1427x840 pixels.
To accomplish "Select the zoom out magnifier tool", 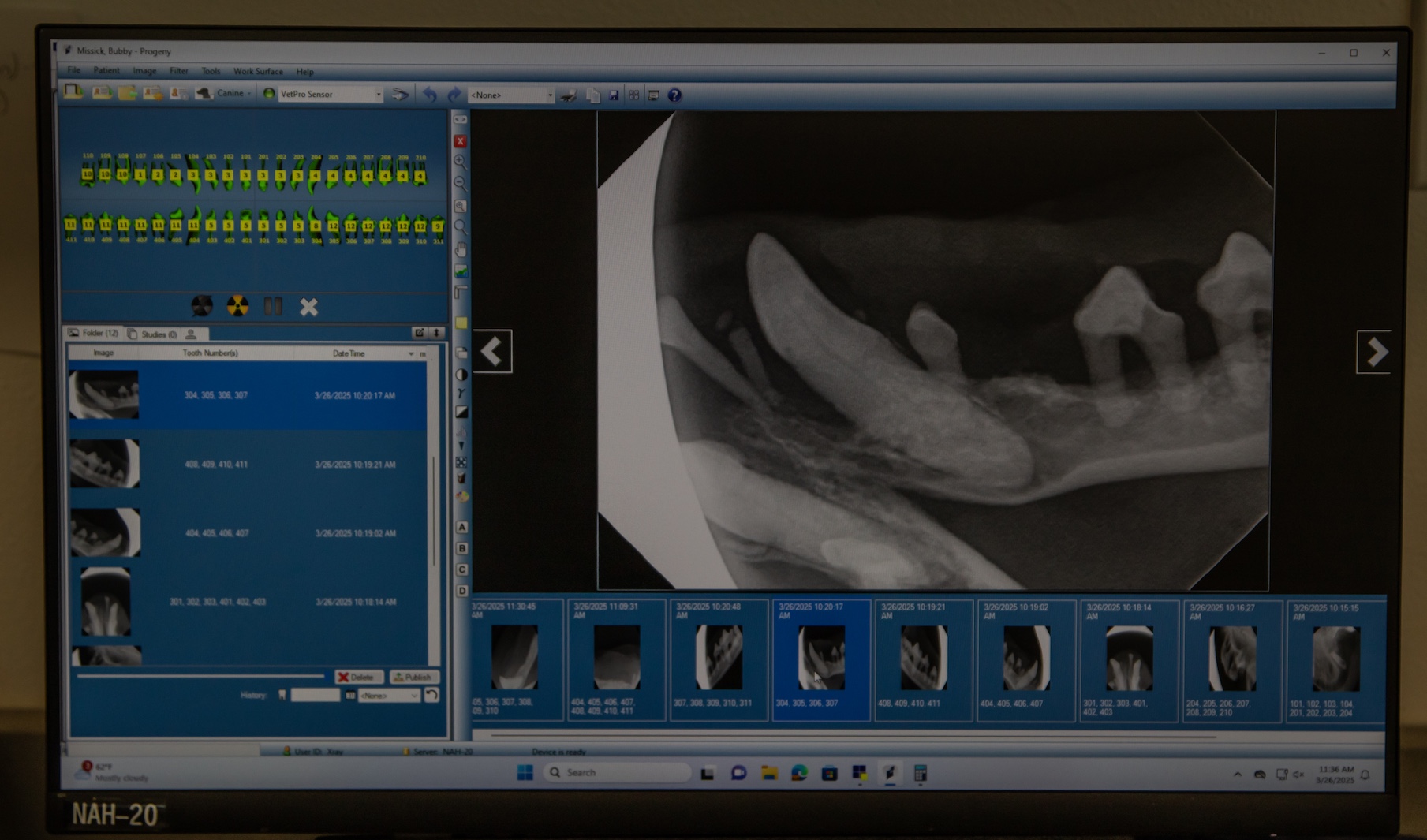I will tap(461, 184).
